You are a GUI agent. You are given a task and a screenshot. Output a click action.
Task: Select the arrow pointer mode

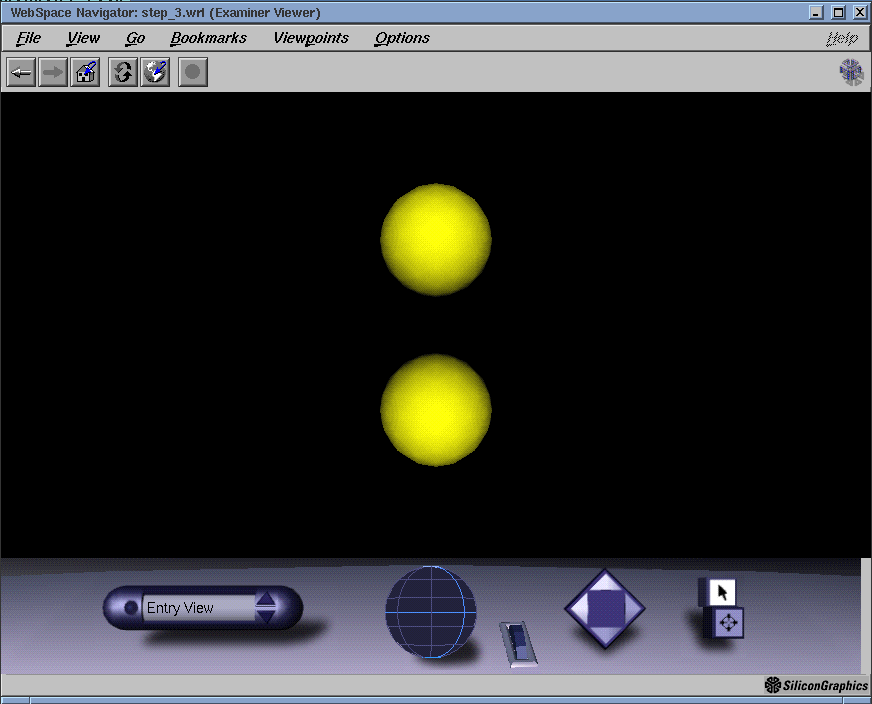[722, 592]
